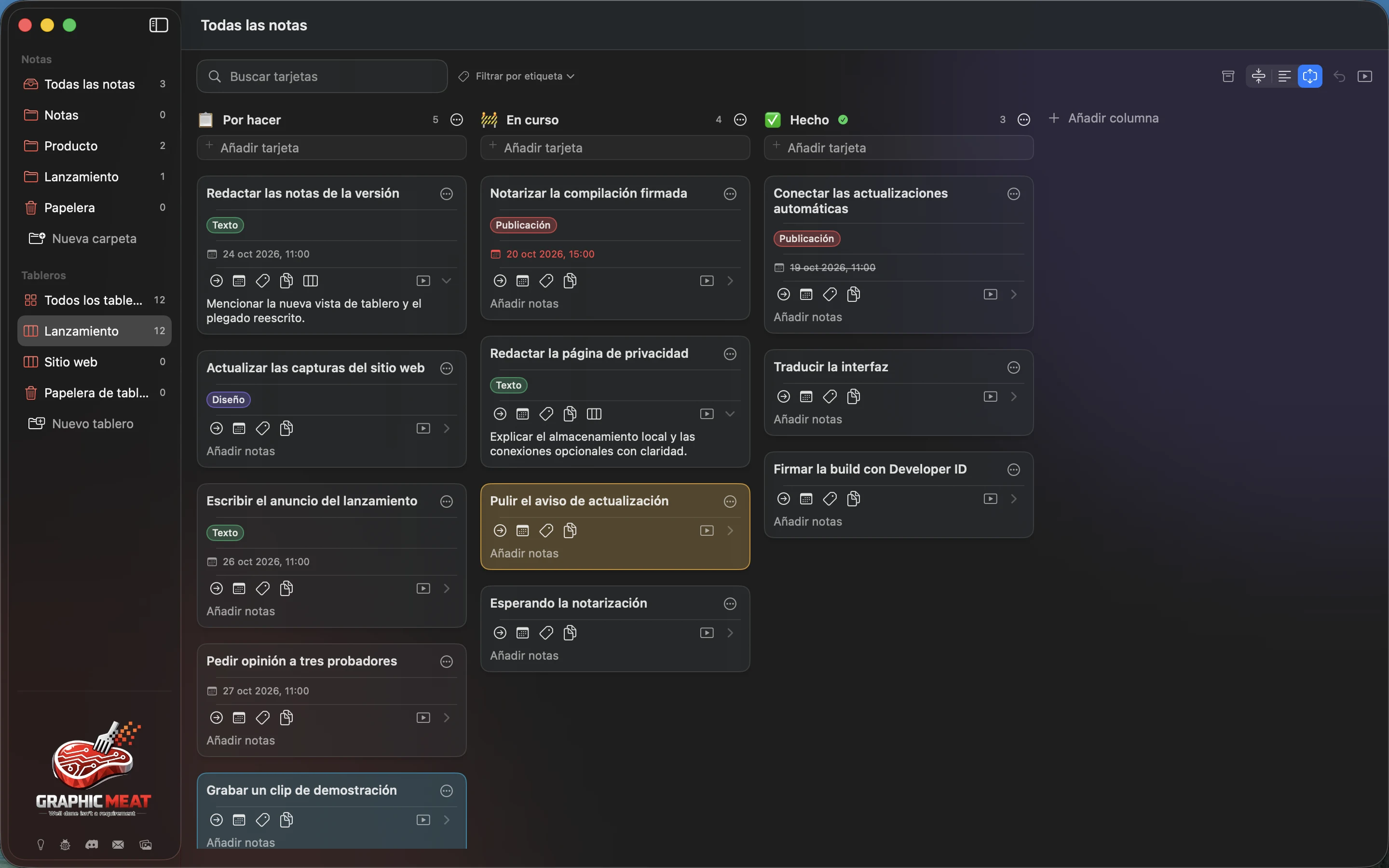
Task: Click the undo arrow in toolbar
Action: point(1339,76)
